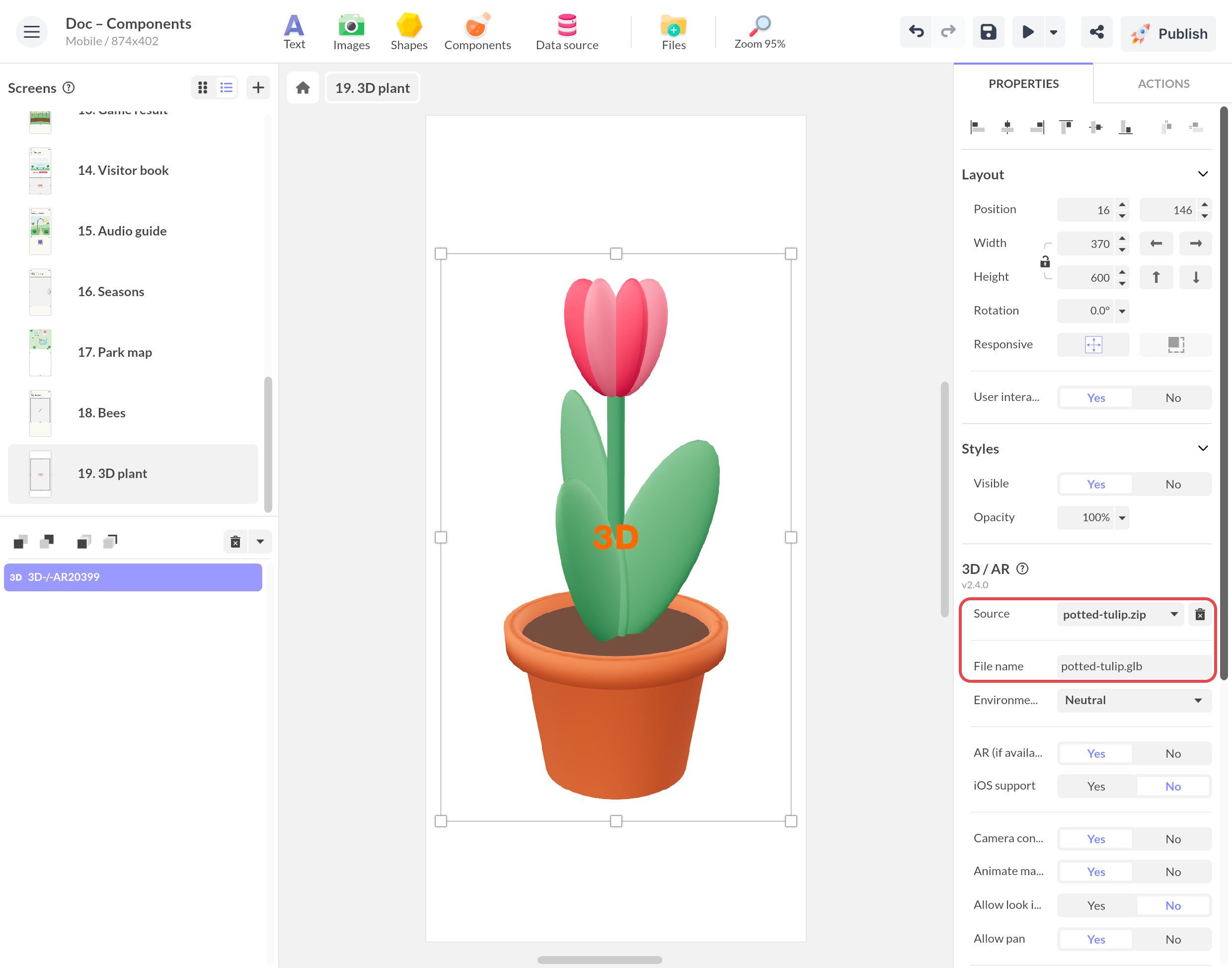Switch screens to list view
Image resolution: width=1232 pixels, height=968 pixels.
click(227, 87)
